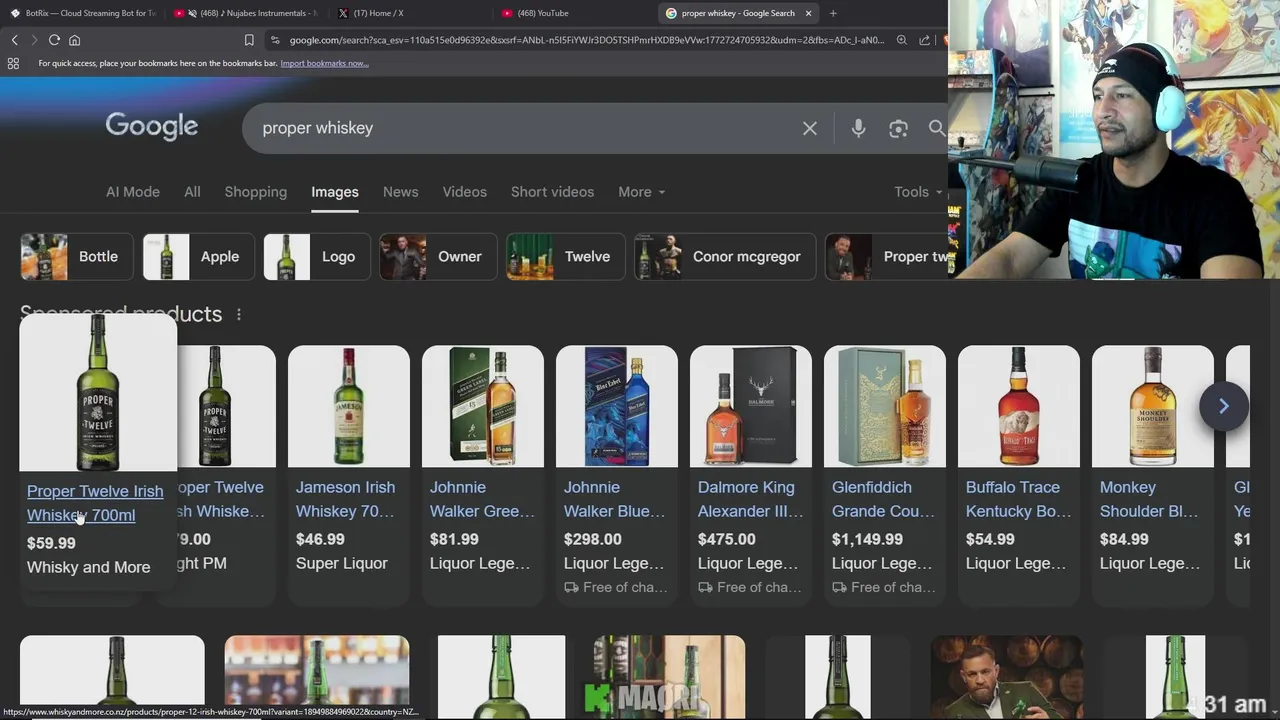Image resolution: width=1280 pixels, height=720 pixels.
Task: Open the AI Mode search tab
Action: coord(133,192)
